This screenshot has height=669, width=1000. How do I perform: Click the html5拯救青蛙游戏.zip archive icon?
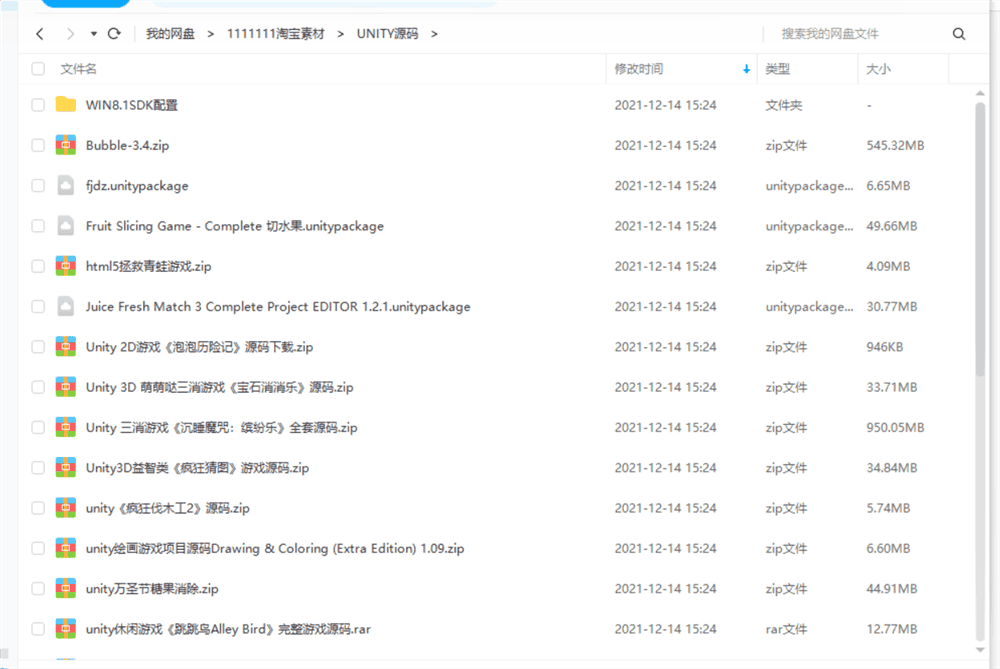66,265
